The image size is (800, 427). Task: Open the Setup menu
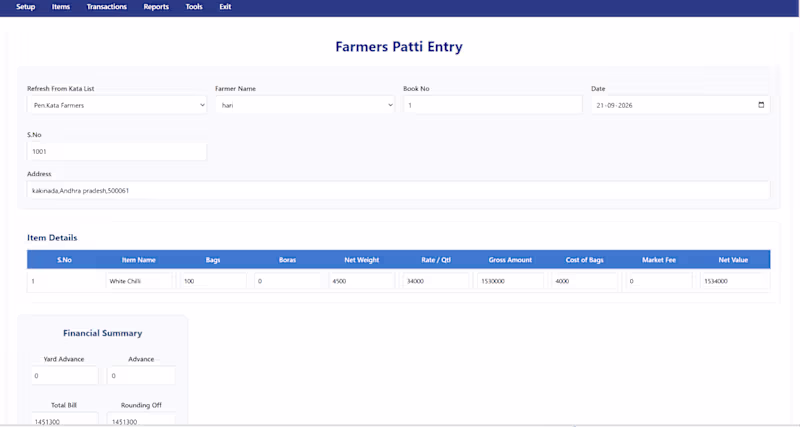(26, 7)
